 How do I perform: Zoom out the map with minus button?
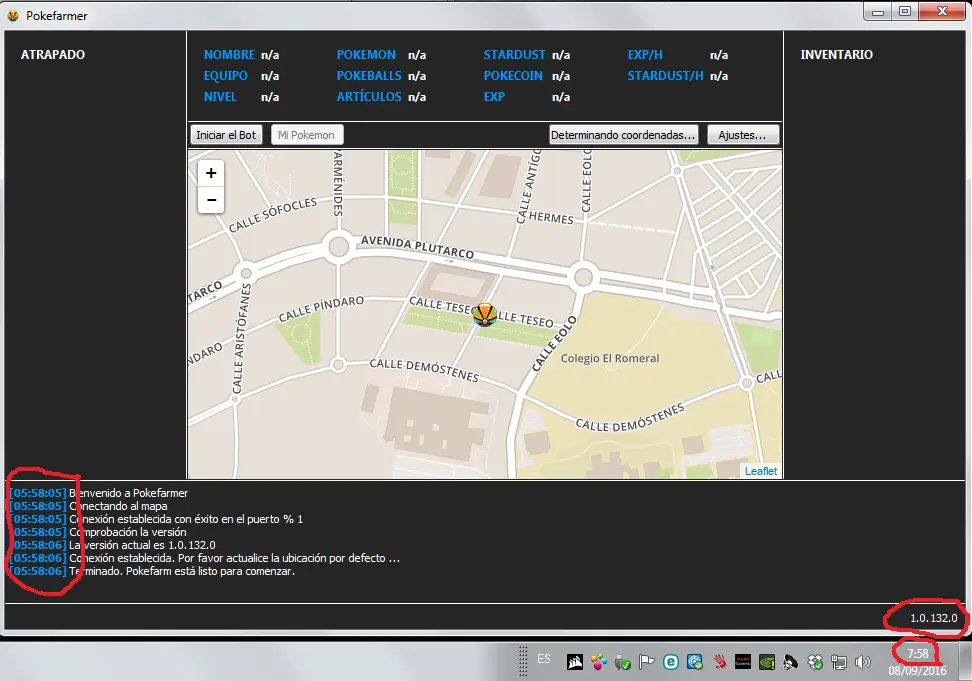[x=211, y=200]
